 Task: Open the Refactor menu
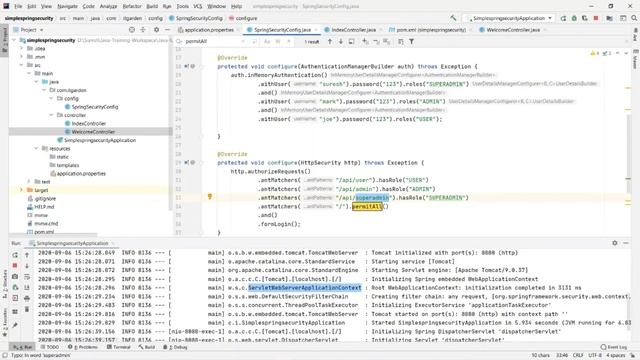click(132, 6)
